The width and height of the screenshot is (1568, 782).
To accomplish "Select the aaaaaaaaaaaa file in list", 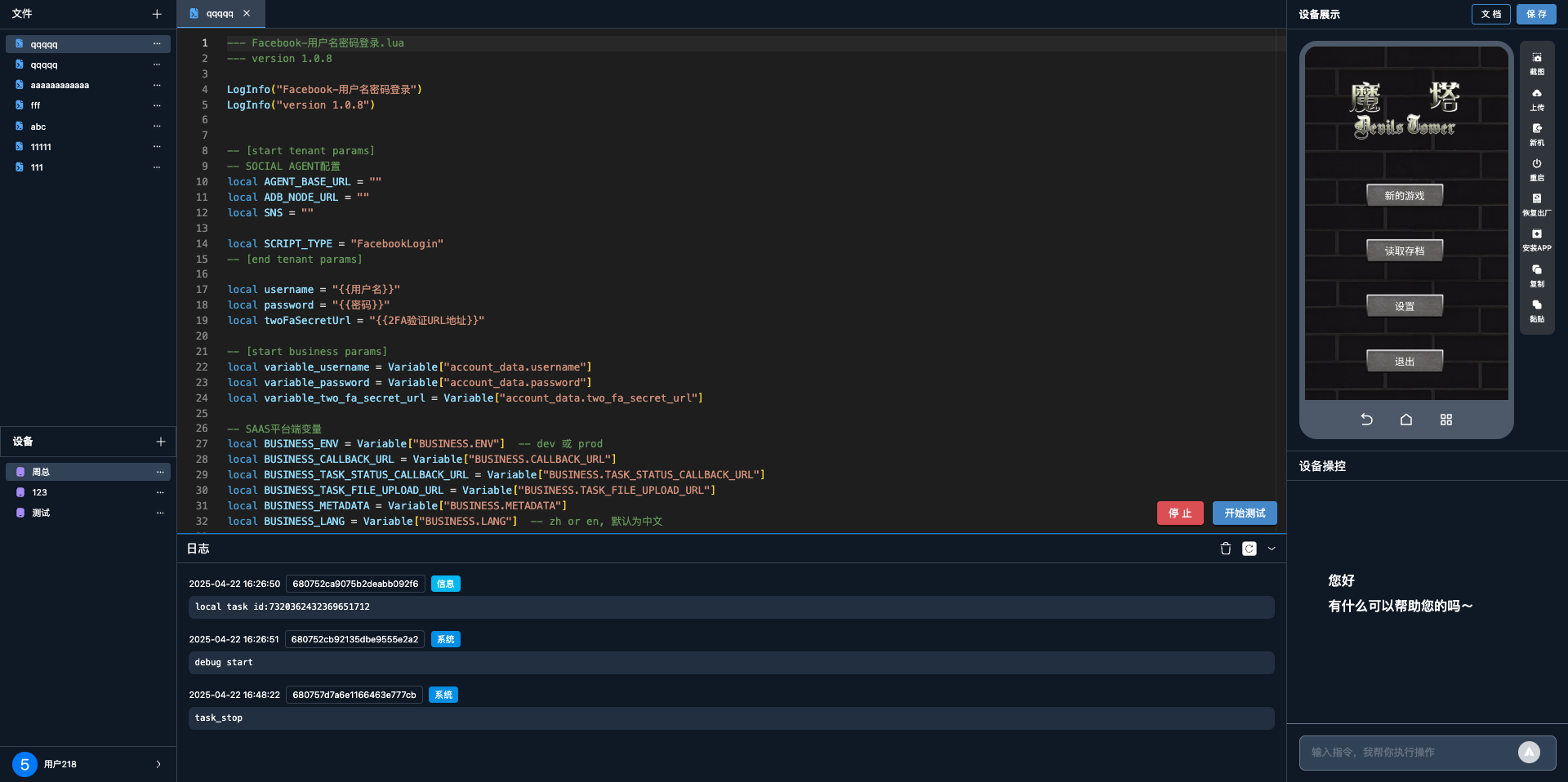I will click(60, 85).
